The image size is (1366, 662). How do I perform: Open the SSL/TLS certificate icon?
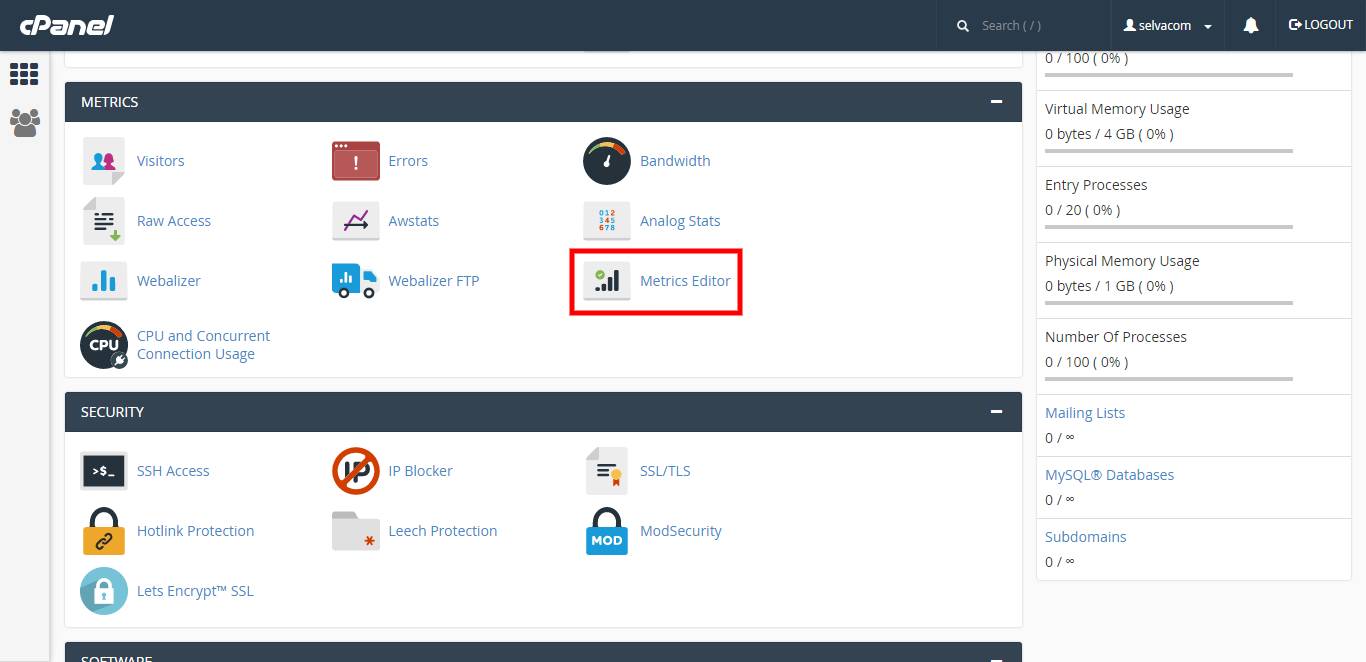(607, 471)
